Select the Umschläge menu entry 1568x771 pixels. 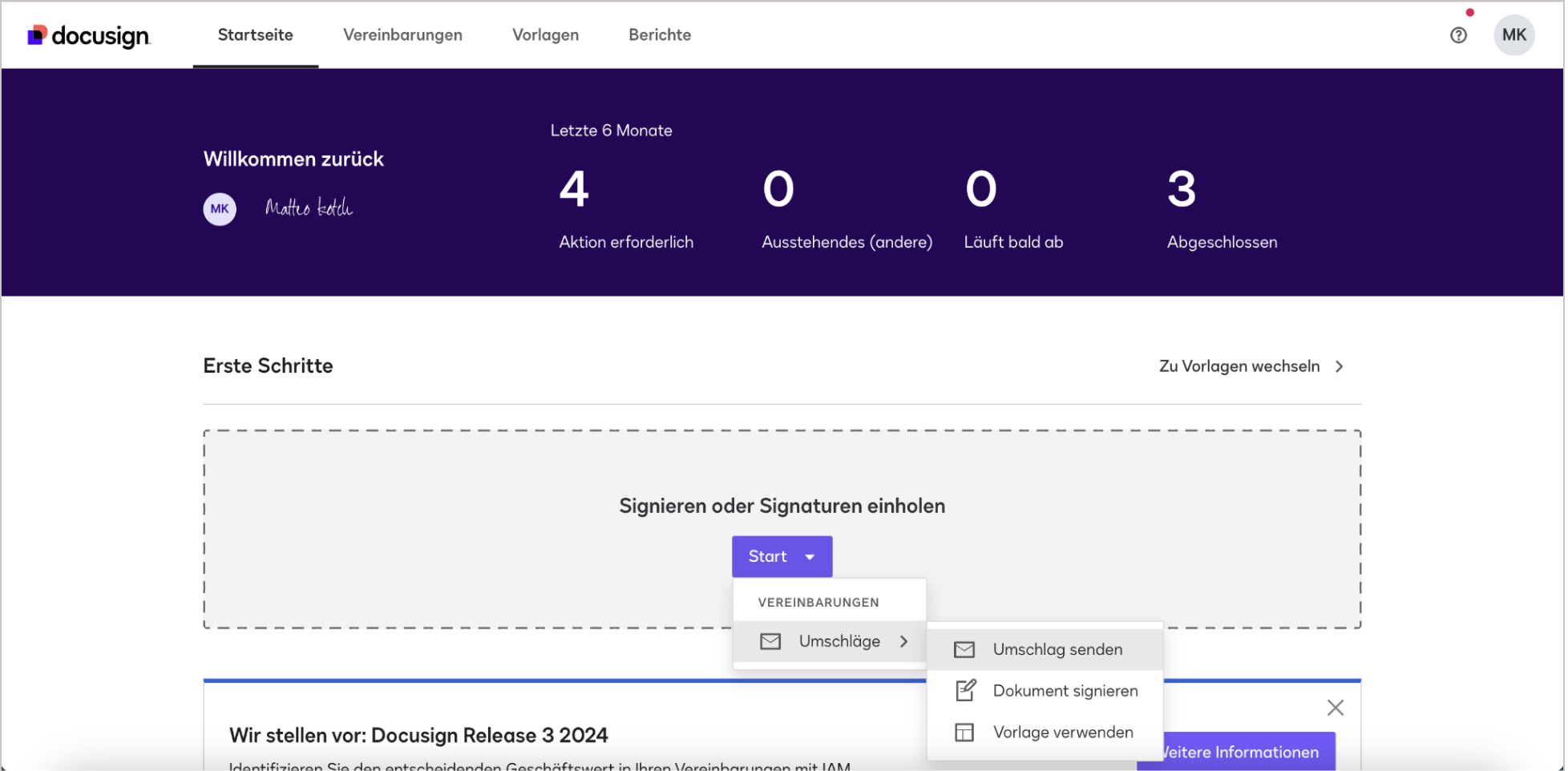[x=830, y=641]
